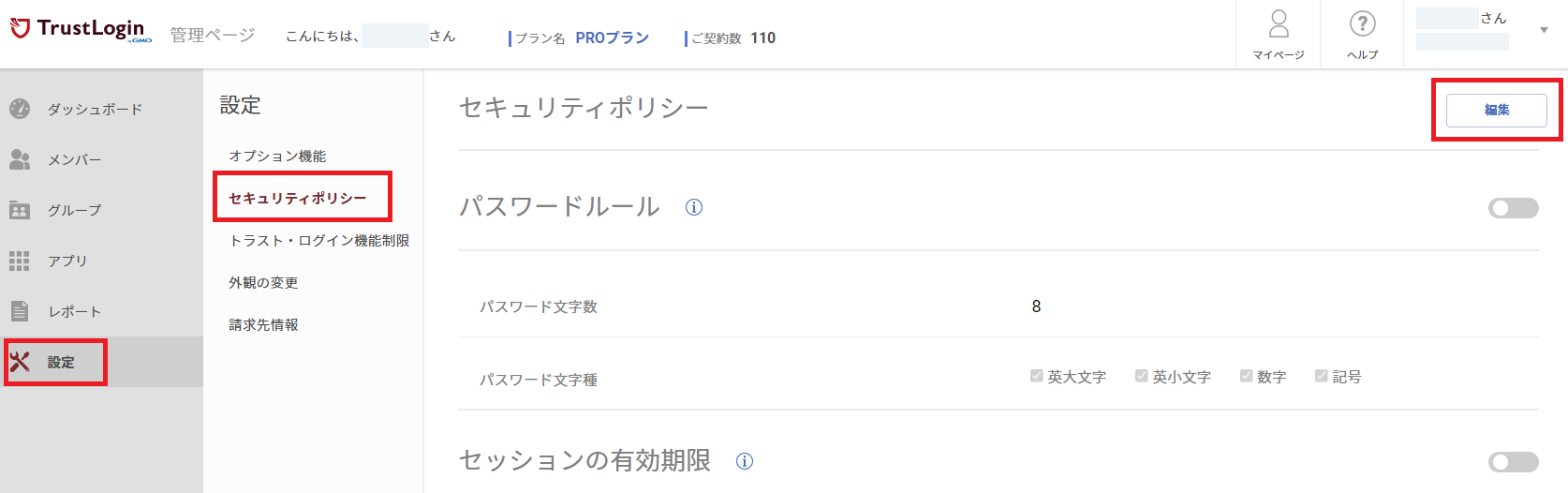The image size is (1568, 493).
Task: Open Help question mark icon
Action: [x=1362, y=23]
